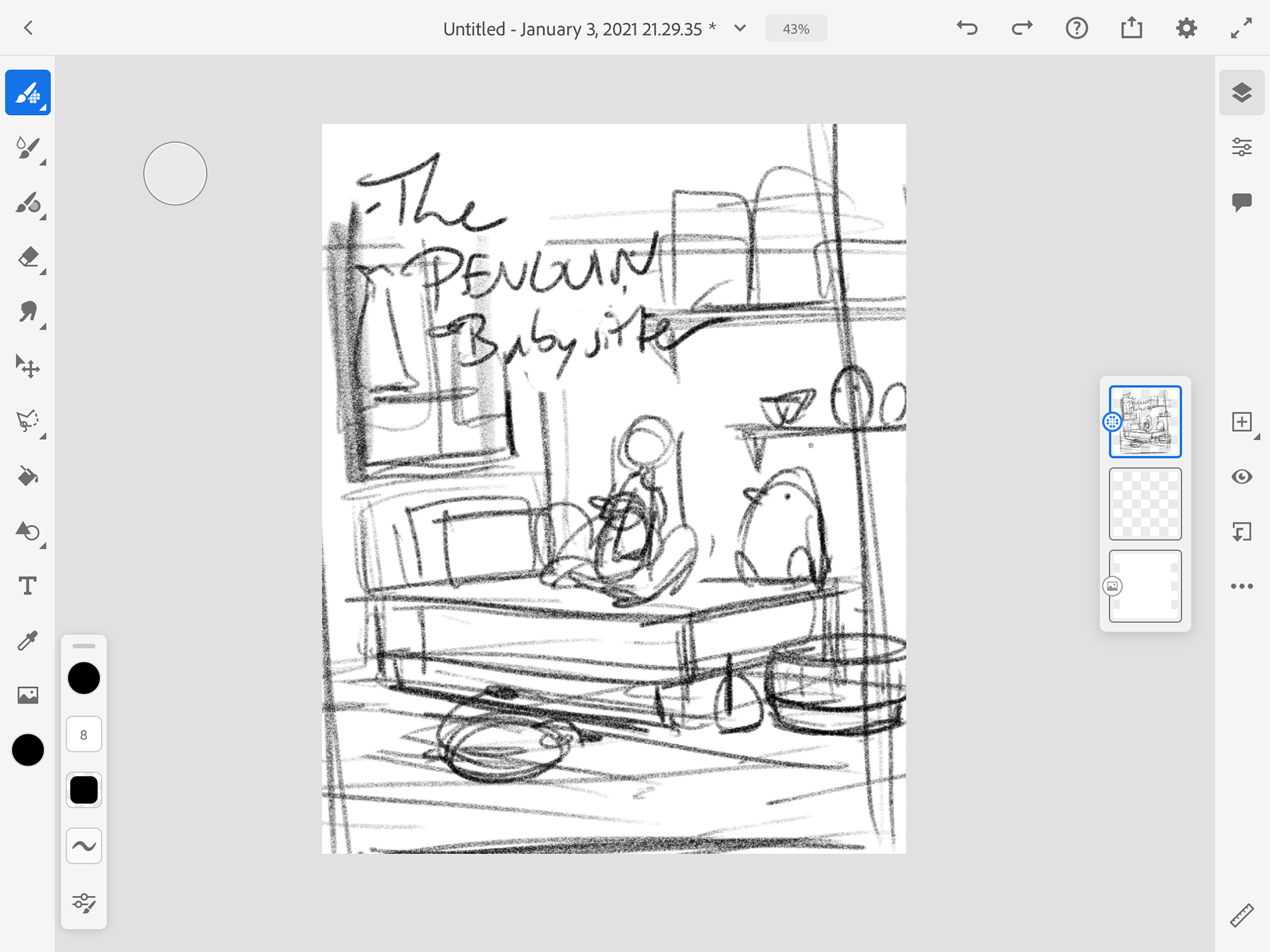Toggle the ruler drawing aid

1242,916
